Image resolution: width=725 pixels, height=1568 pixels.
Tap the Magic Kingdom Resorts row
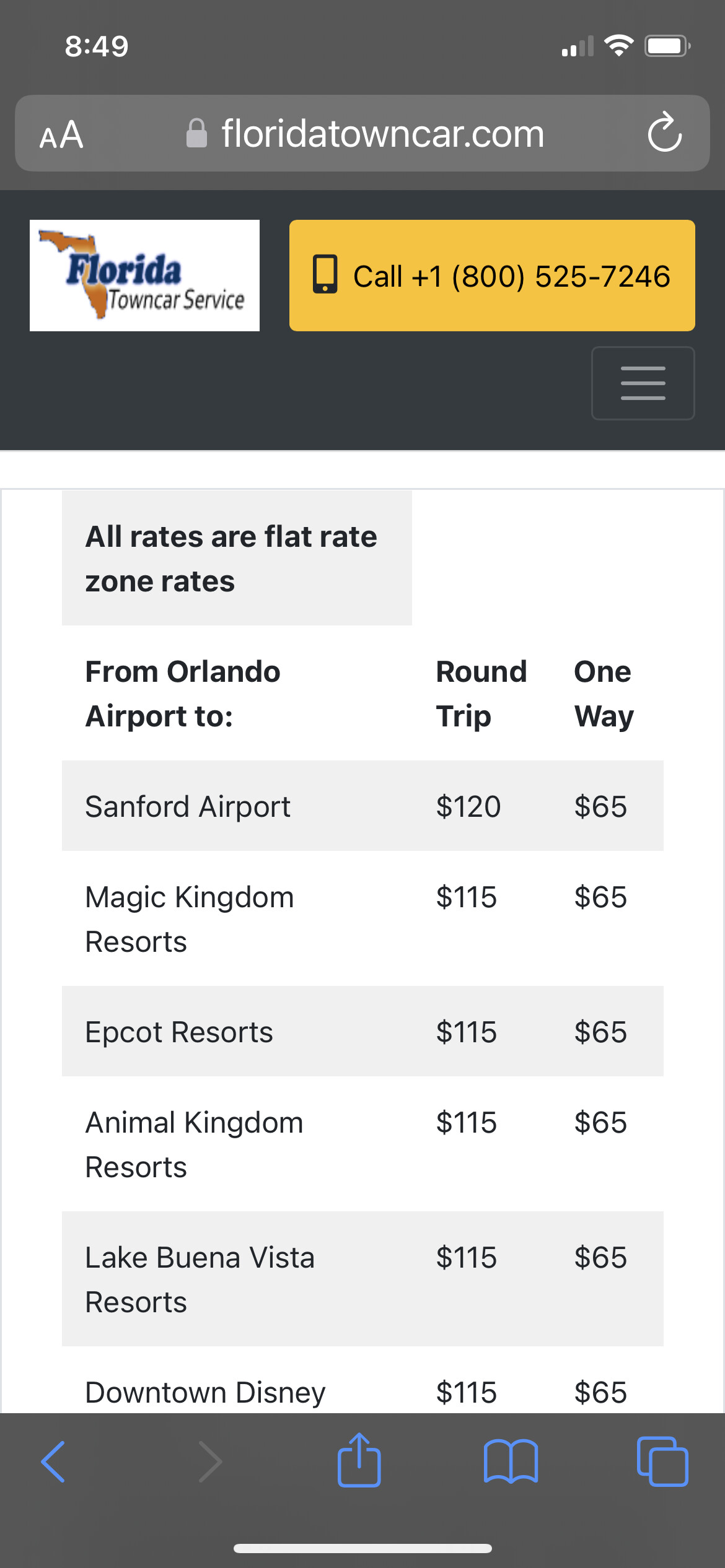click(362, 918)
